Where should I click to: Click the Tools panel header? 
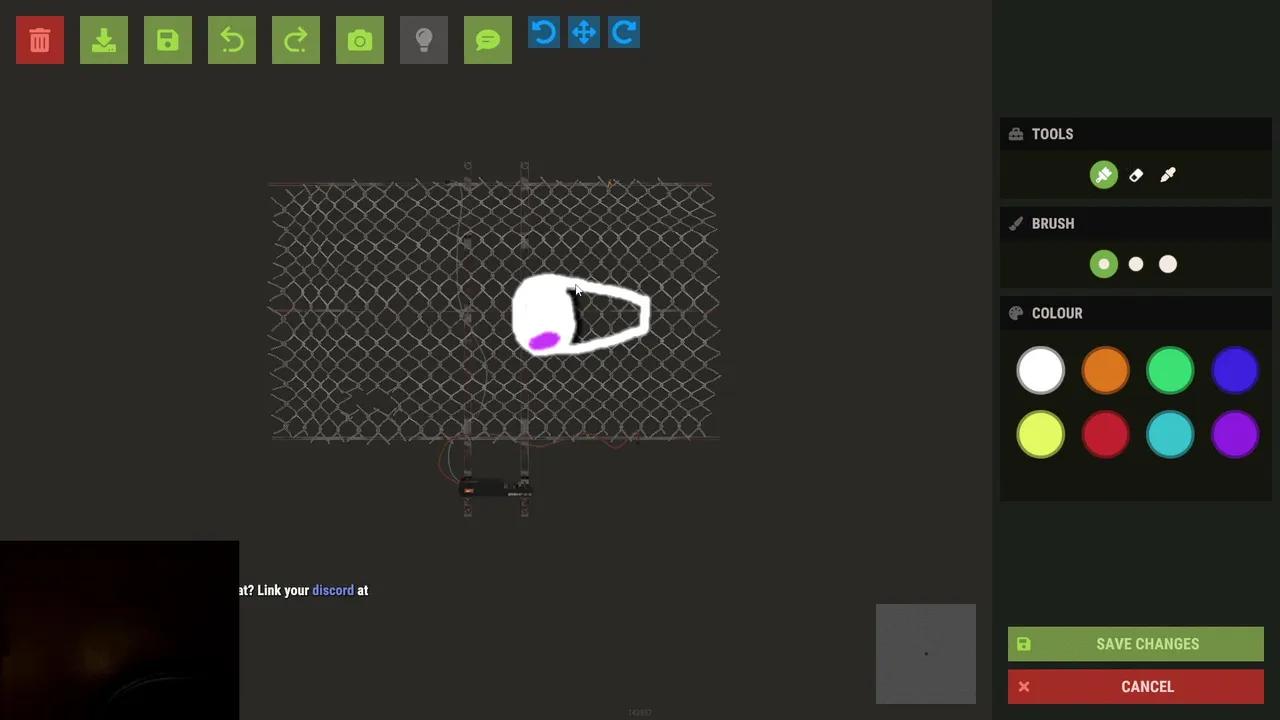[1136, 134]
